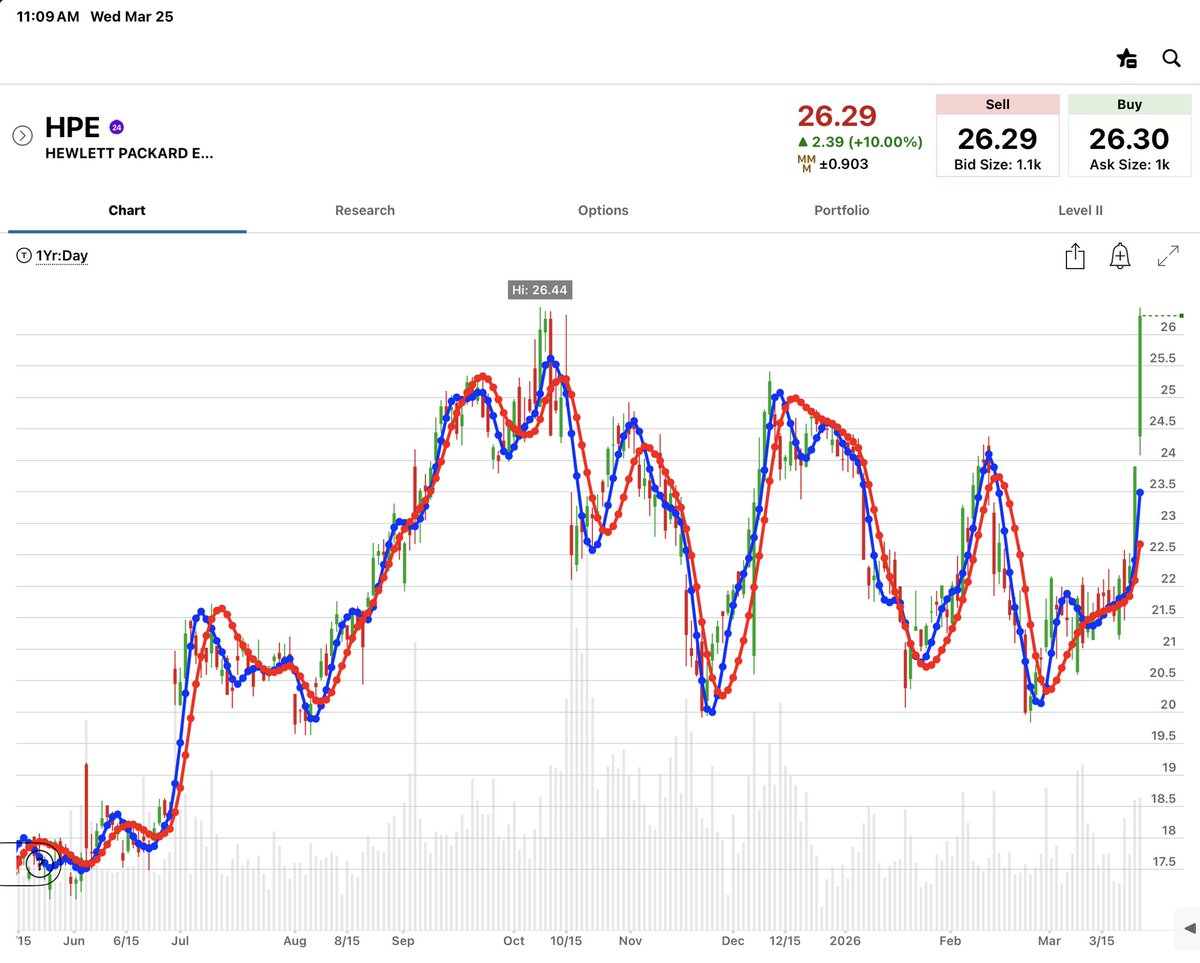The width and height of the screenshot is (1200, 963).
Task: Tap the last price 26.29 in red
Action: click(837, 116)
